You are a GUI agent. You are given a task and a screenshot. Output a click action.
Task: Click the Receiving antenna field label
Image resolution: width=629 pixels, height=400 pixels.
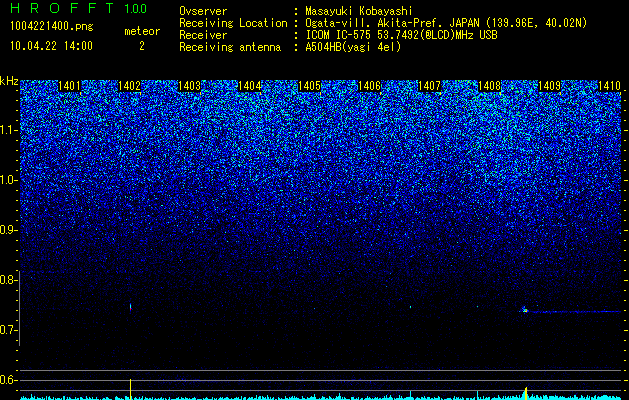tap(230, 47)
